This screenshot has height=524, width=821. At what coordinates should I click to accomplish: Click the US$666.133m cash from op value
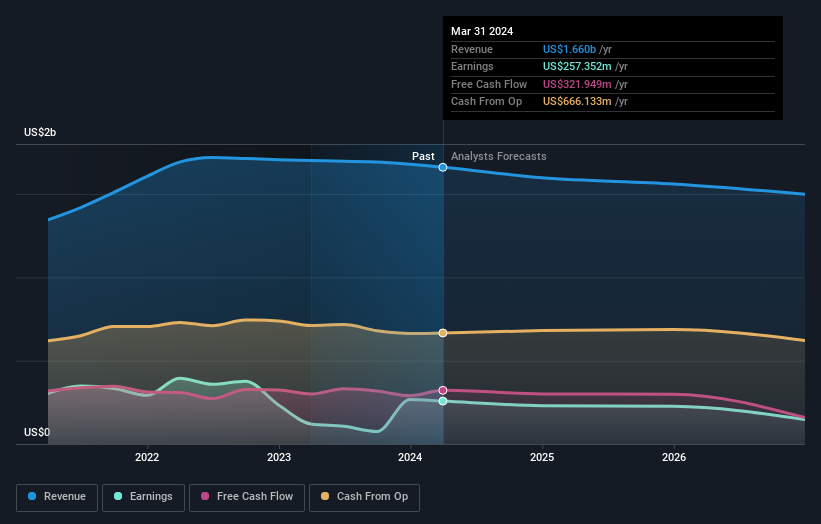(x=577, y=102)
